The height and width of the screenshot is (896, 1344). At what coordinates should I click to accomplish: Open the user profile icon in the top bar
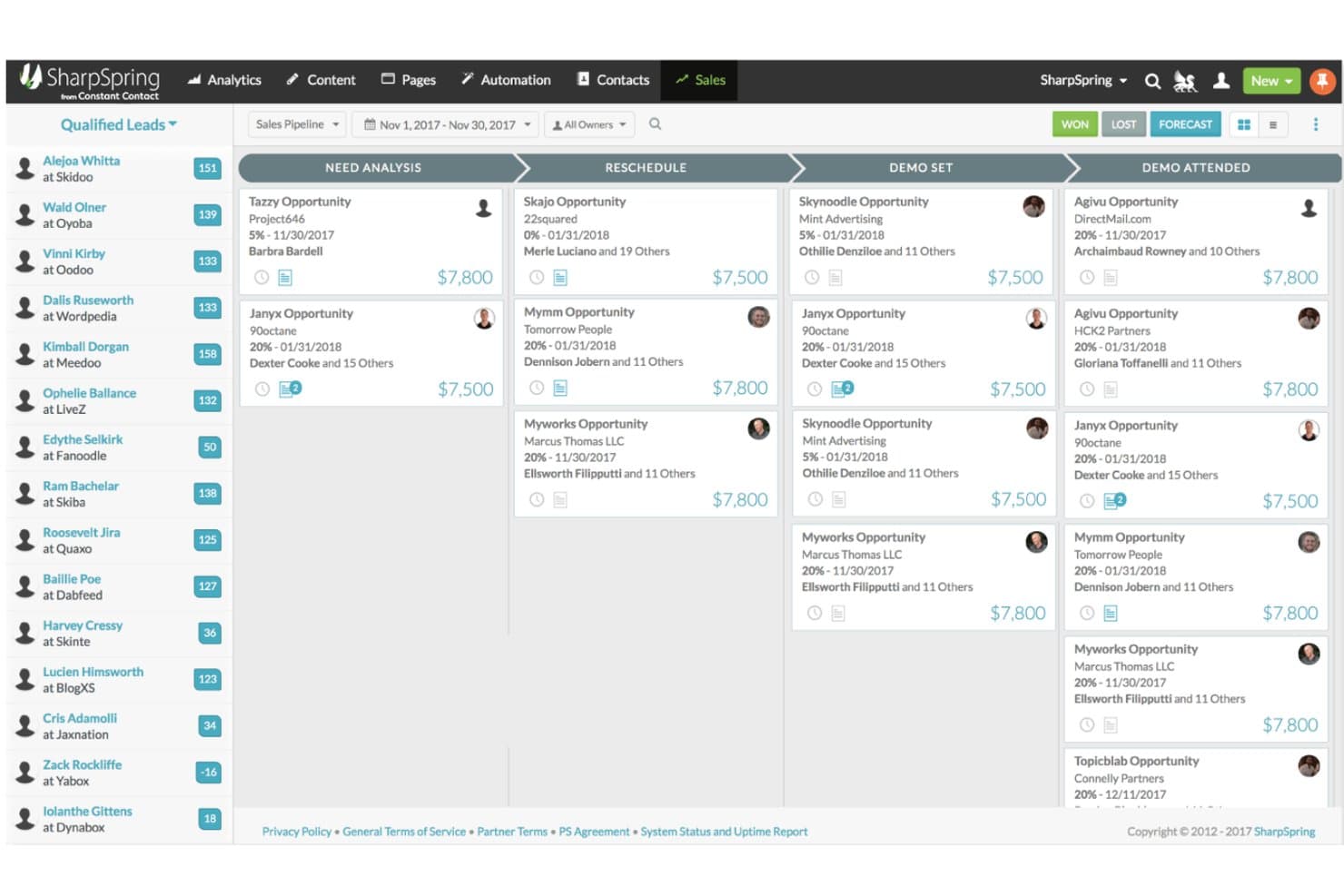coord(1221,81)
